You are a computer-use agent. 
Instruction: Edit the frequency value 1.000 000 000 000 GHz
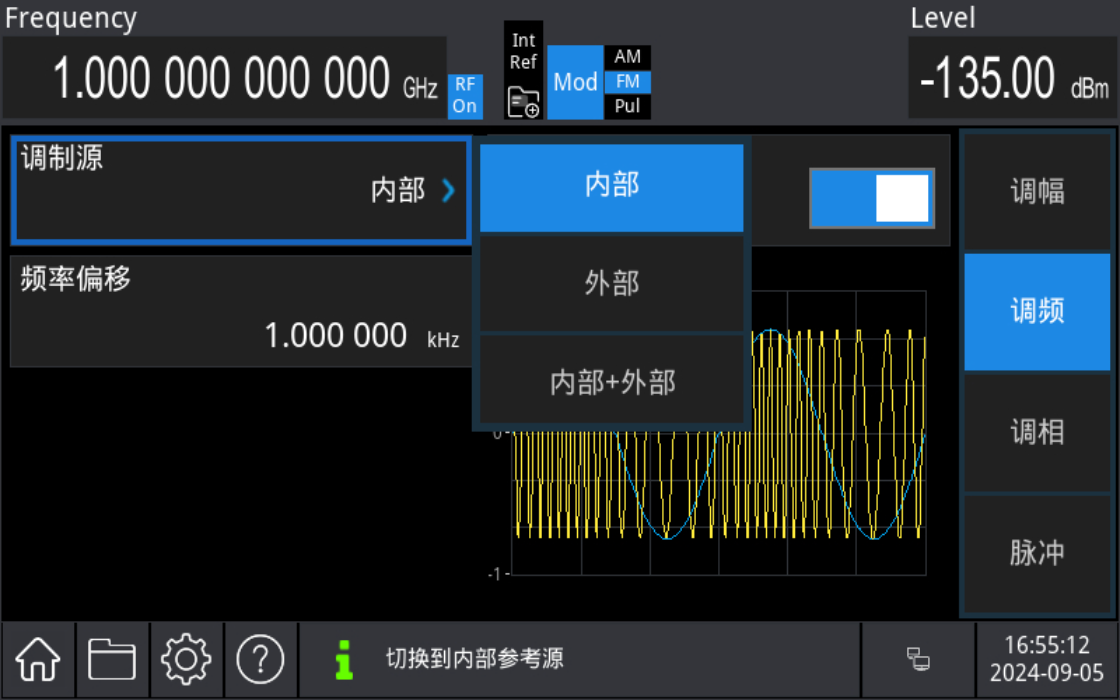click(225, 78)
